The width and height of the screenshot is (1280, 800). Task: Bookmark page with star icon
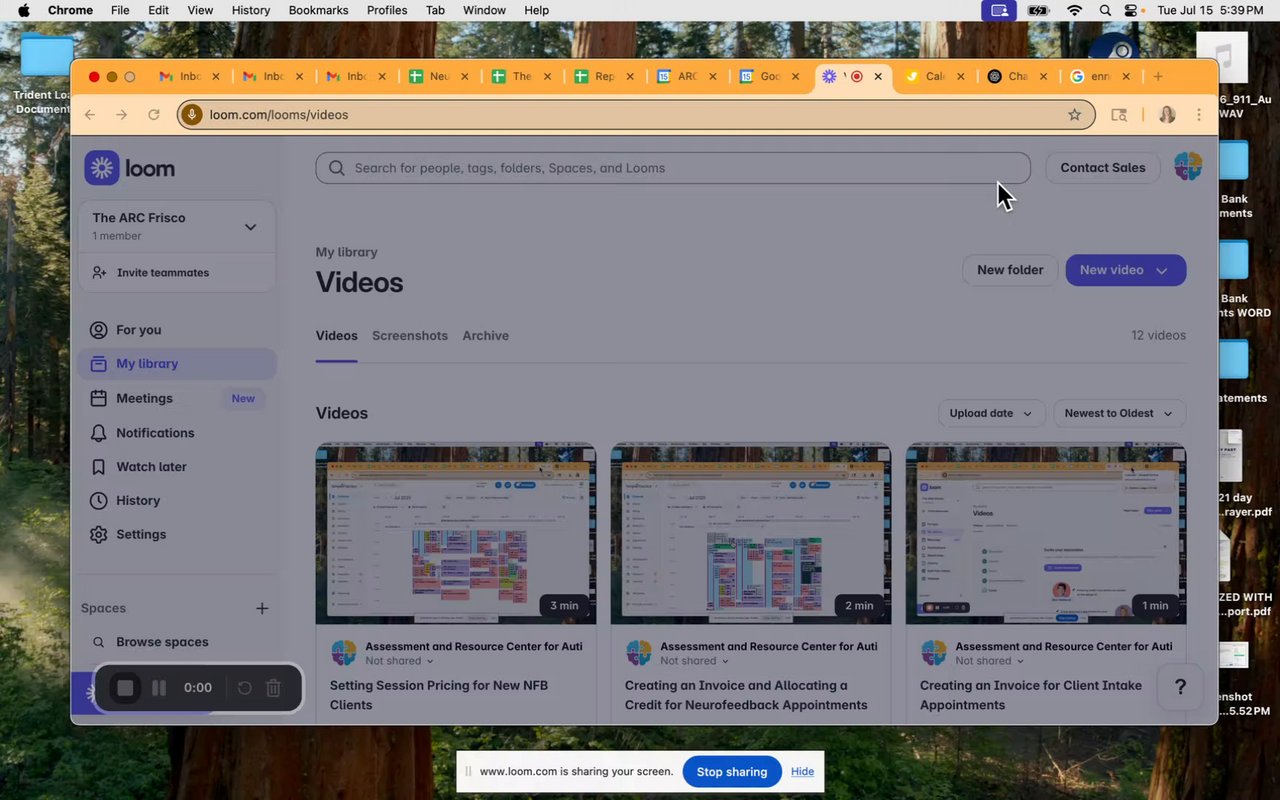click(1075, 115)
